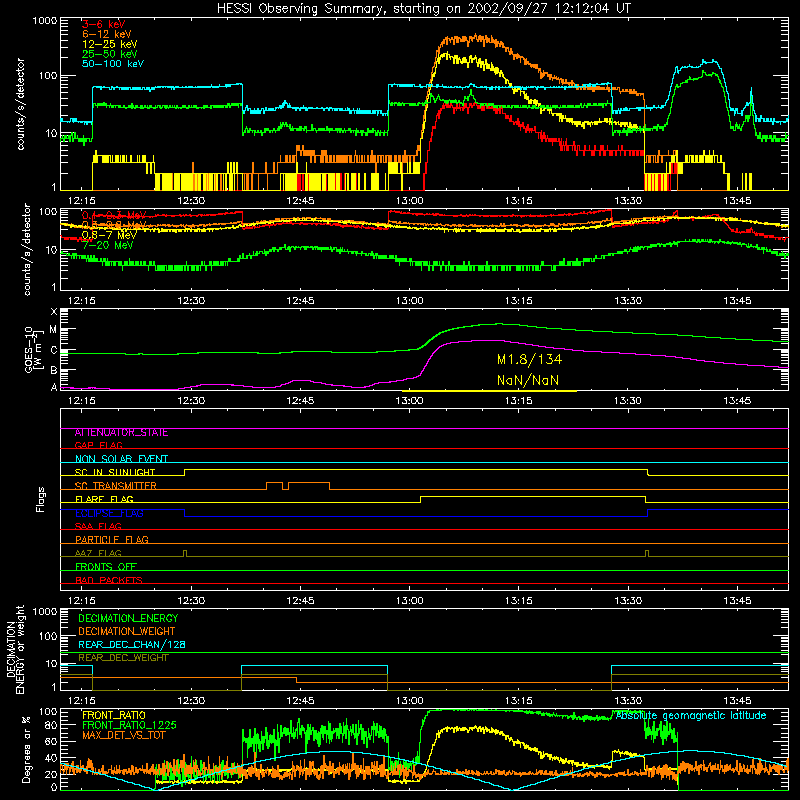Select the ATTENUATOR_STATE flag label
The height and width of the screenshot is (800, 800).
[121, 433]
